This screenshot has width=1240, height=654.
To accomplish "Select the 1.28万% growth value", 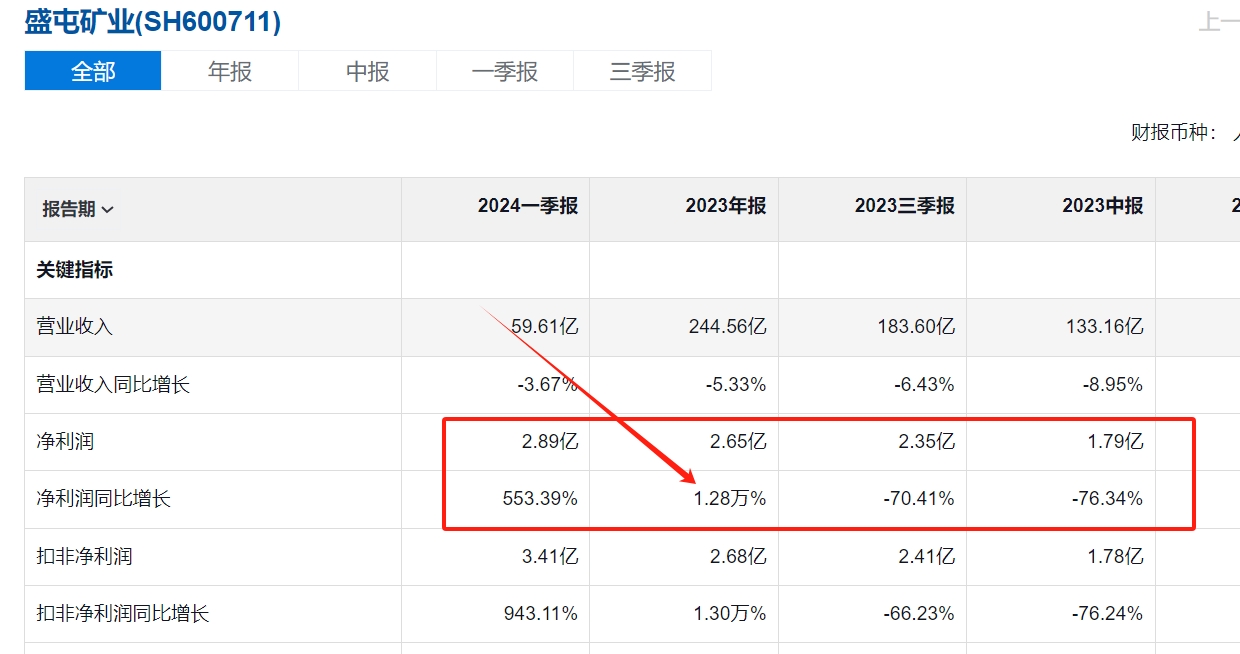I will 731,498.
